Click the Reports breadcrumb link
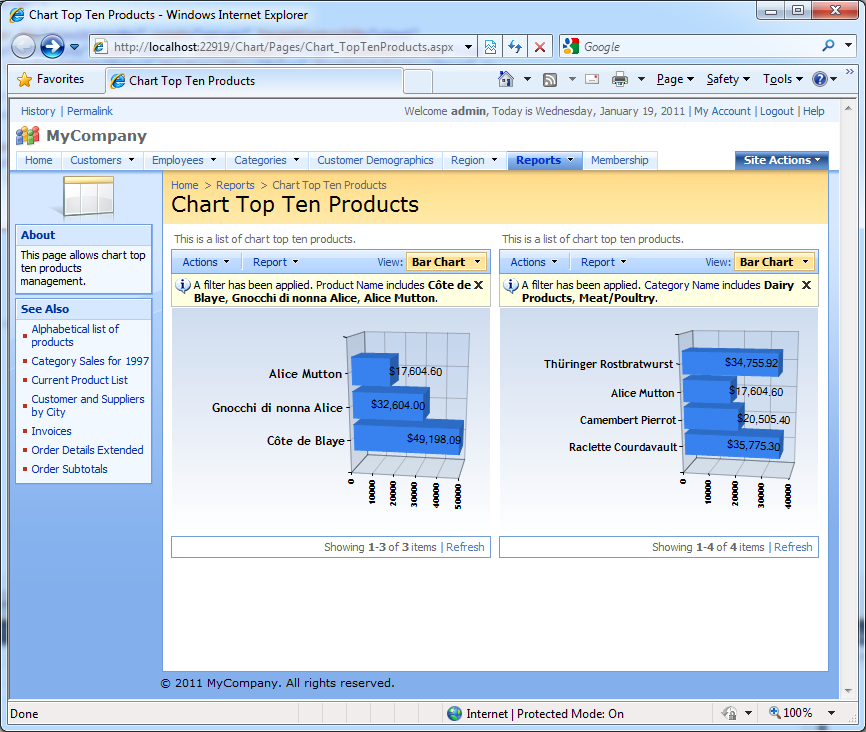Image resolution: width=866 pixels, height=732 pixels. [x=235, y=185]
